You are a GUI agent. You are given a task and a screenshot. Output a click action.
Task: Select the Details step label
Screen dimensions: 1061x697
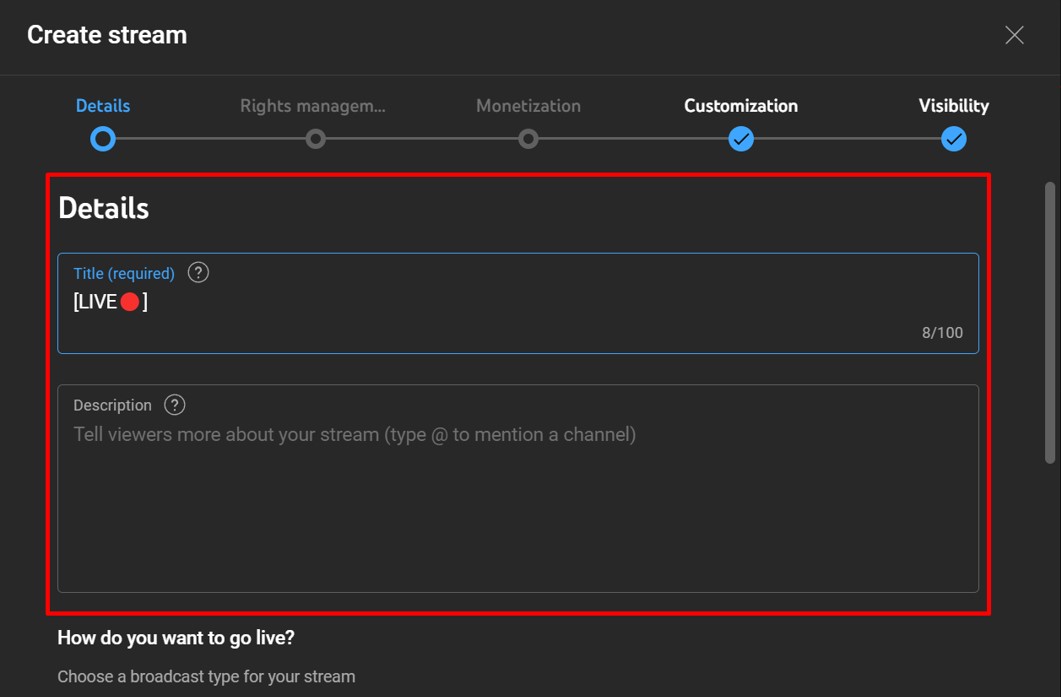click(x=103, y=106)
